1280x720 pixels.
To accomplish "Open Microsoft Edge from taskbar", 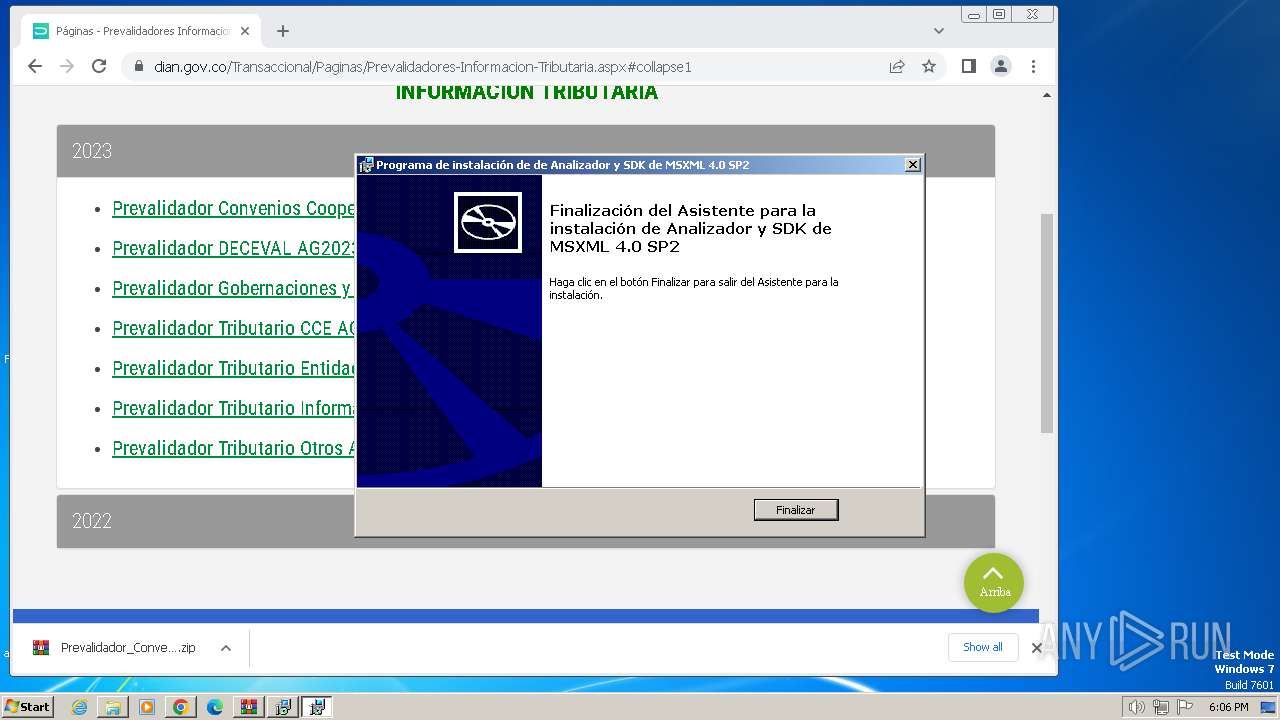I will point(215,707).
